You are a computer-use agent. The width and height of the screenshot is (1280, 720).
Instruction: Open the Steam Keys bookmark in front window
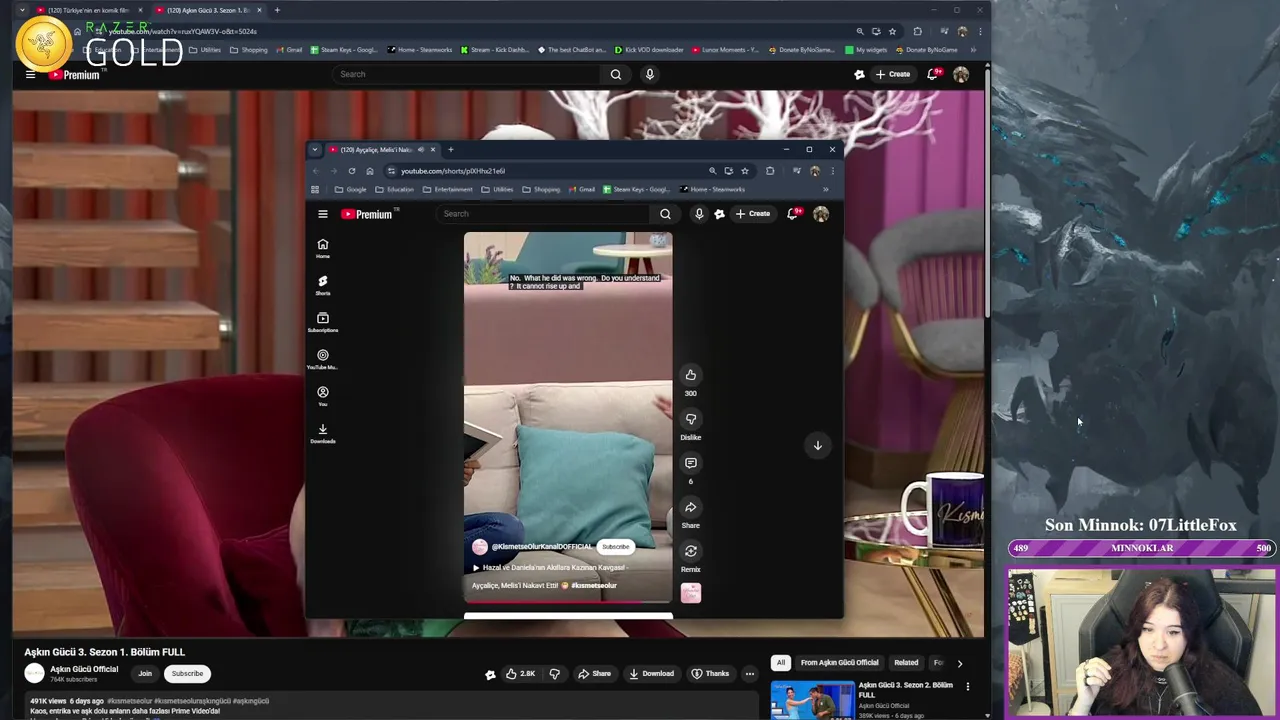[x=636, y=189]
